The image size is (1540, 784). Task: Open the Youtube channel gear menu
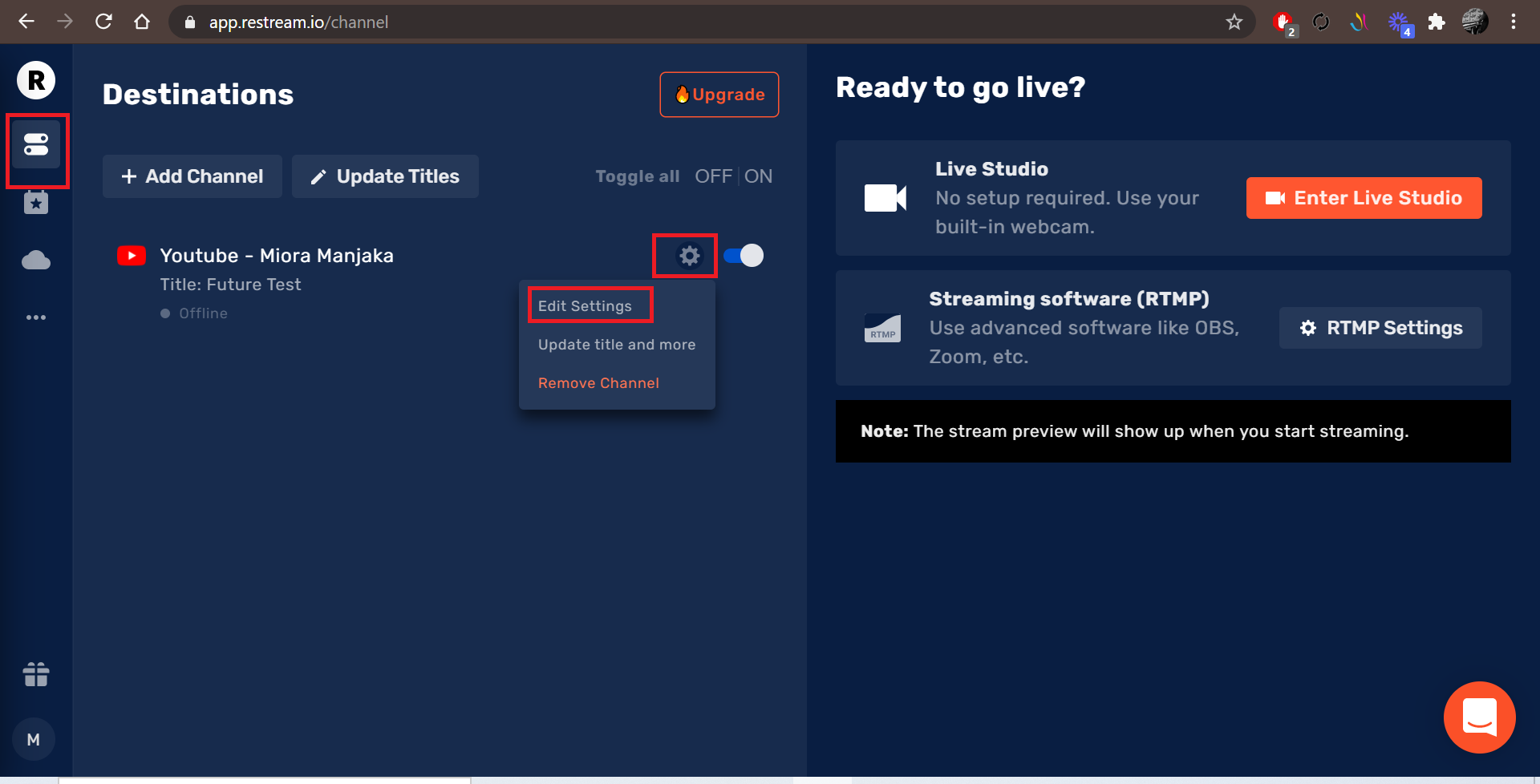pyautogui.click(x=689, y=256)
